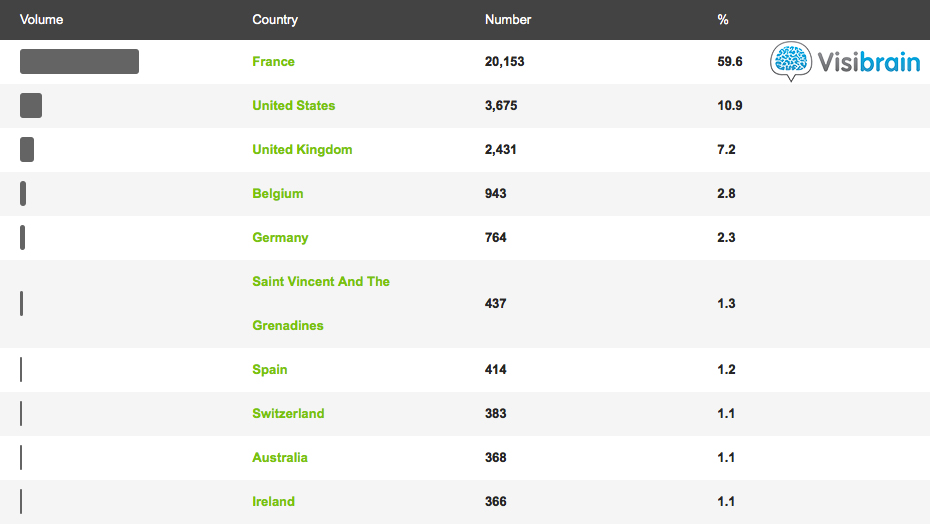
Task: Select the 59.6 percent cell for France
Action: [730, 62]
